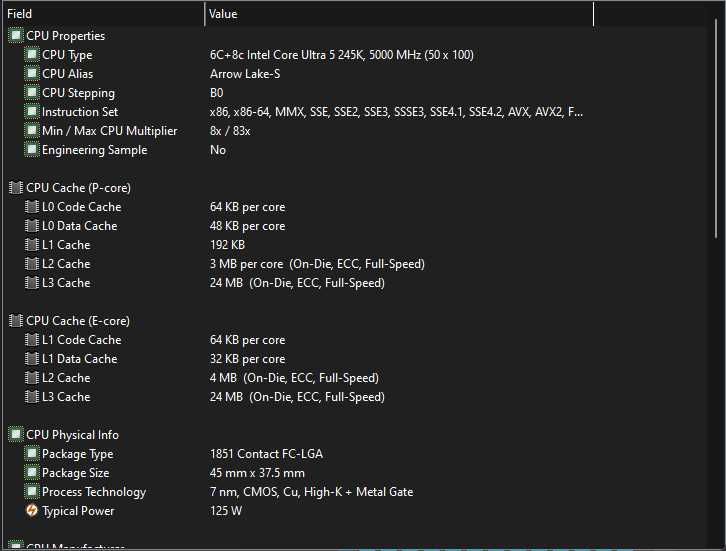Image resolution: width=726 pixels, height=551 pixels.
Task: Click the icon next to CPU Alias
Action: pyautogui.click(x=31, y=73)
